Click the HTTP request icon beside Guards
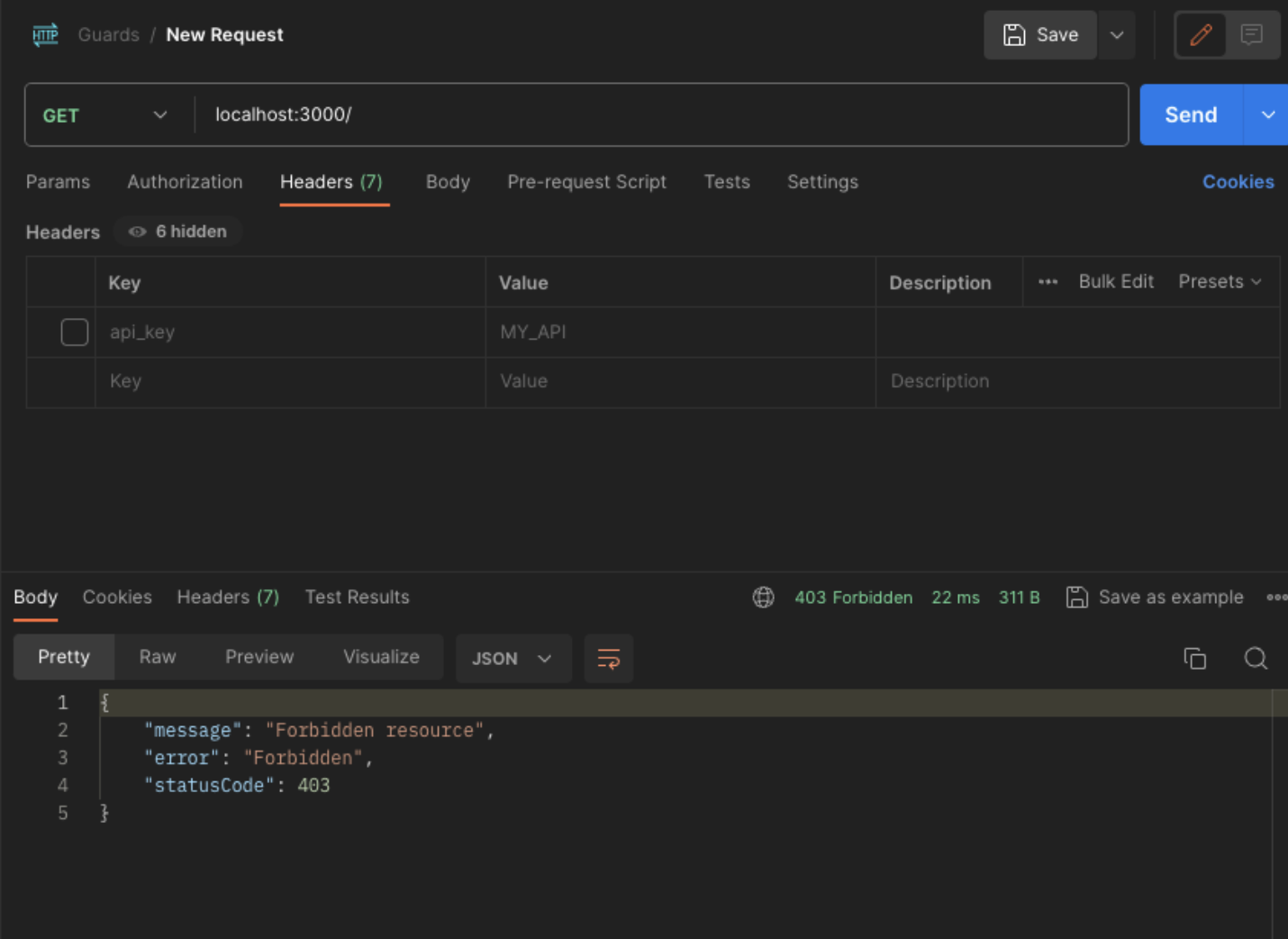1288x939 pixels. point(45,35)
